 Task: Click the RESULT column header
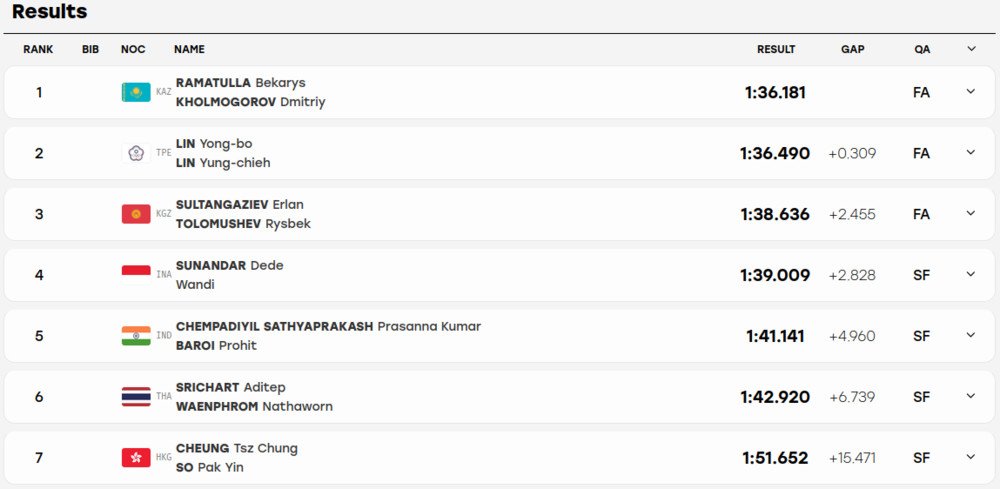776,49
